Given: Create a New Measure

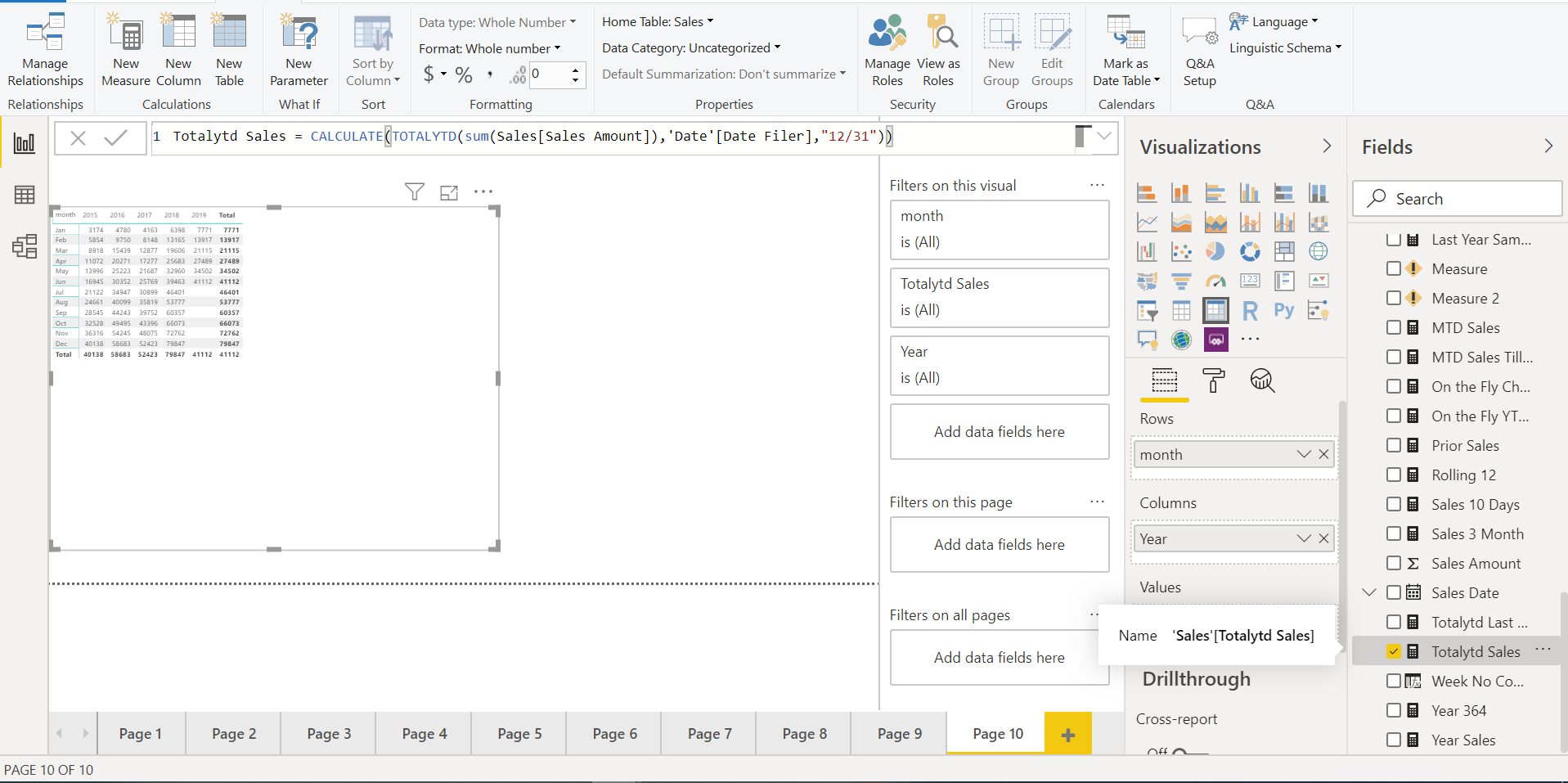Looking at the screenshot, I should coord(126,49).
